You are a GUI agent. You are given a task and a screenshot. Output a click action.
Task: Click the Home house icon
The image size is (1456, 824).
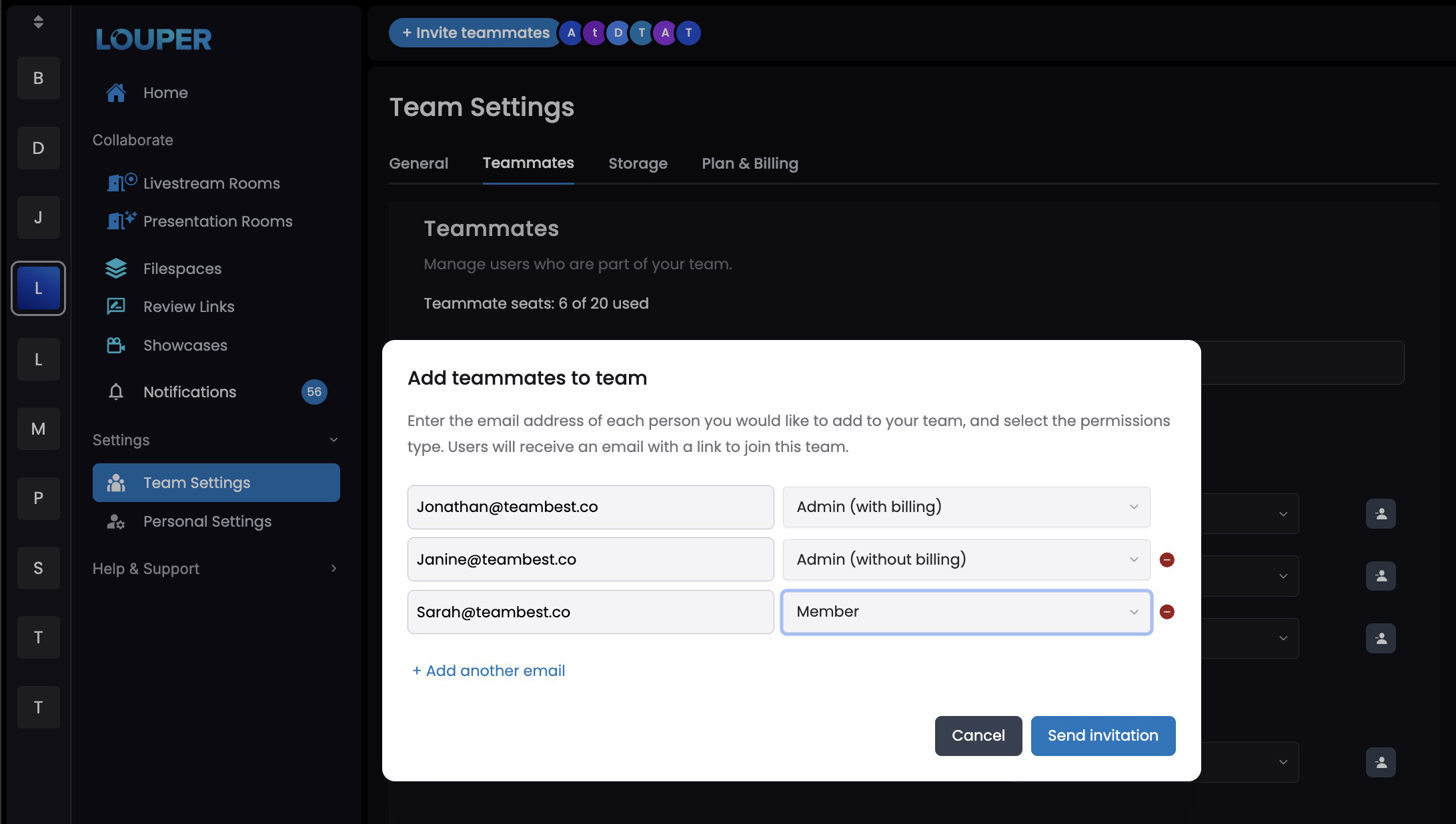click(x=116, y=93)
